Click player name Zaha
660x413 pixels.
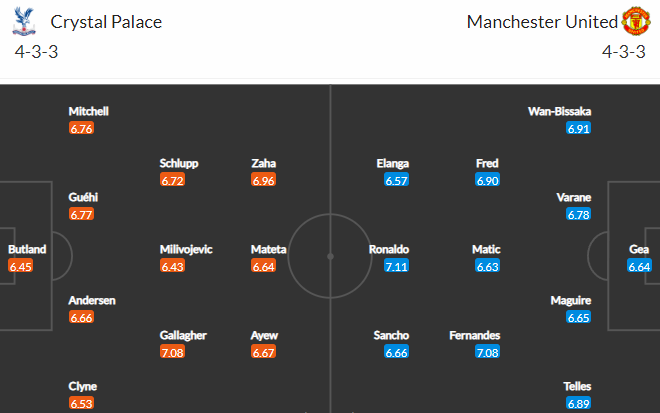tap(263, 163)
